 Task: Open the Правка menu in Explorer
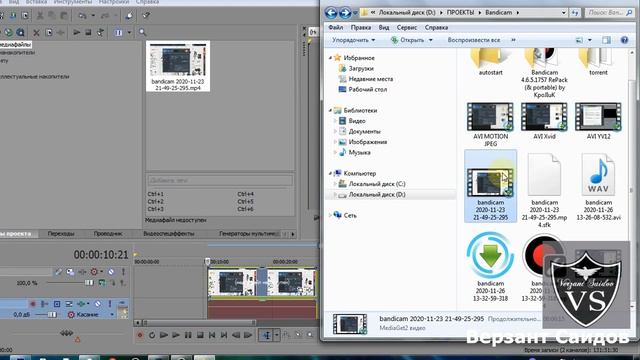pos(360,27)
